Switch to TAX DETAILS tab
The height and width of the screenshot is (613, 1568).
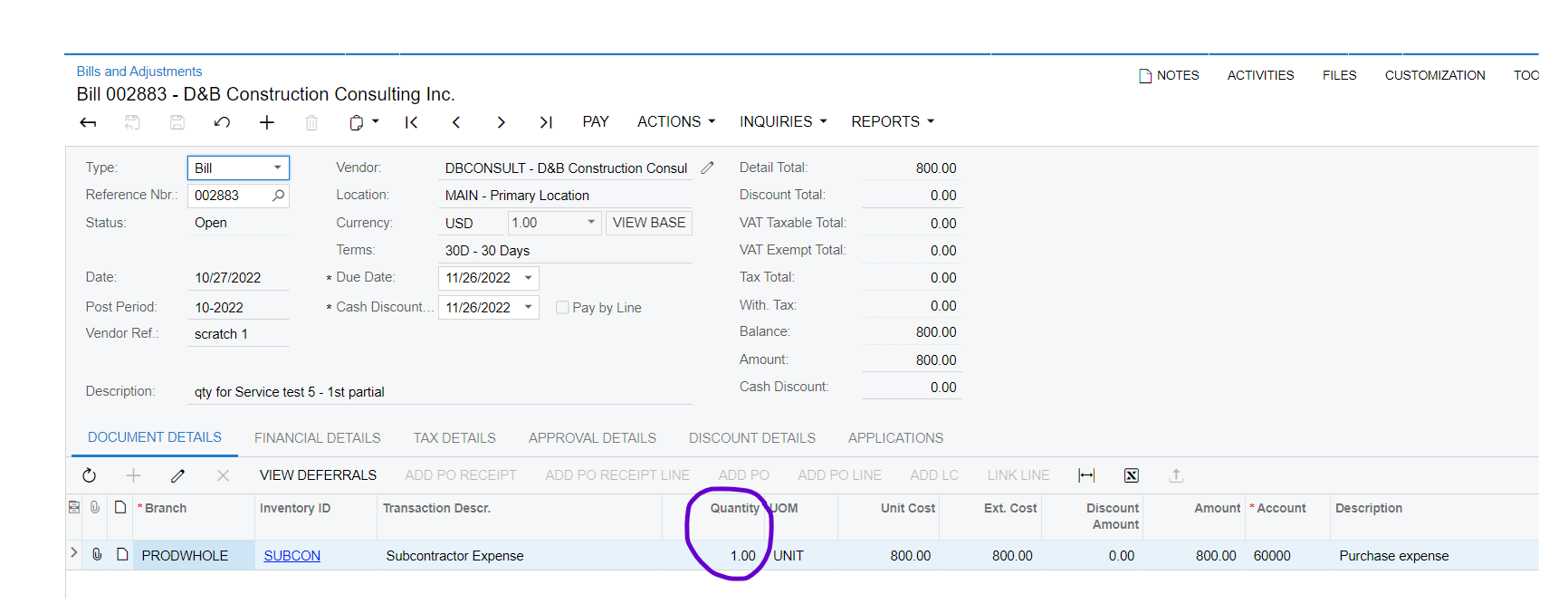coord(454,438)
